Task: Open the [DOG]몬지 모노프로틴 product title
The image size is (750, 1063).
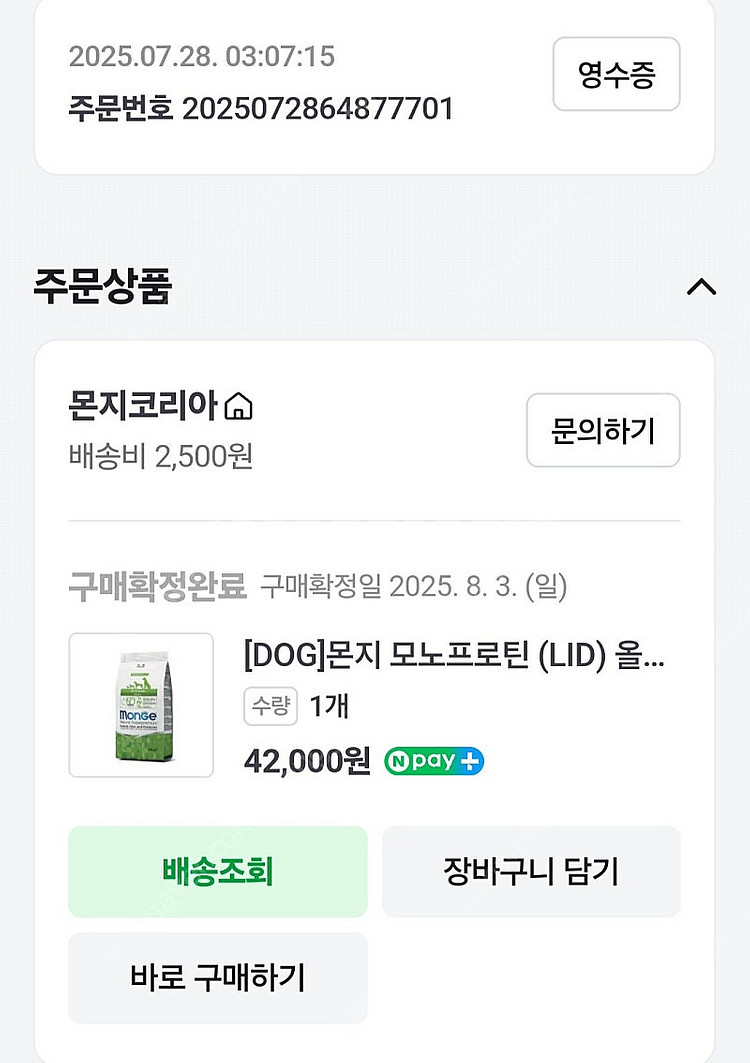Action: 454,657
